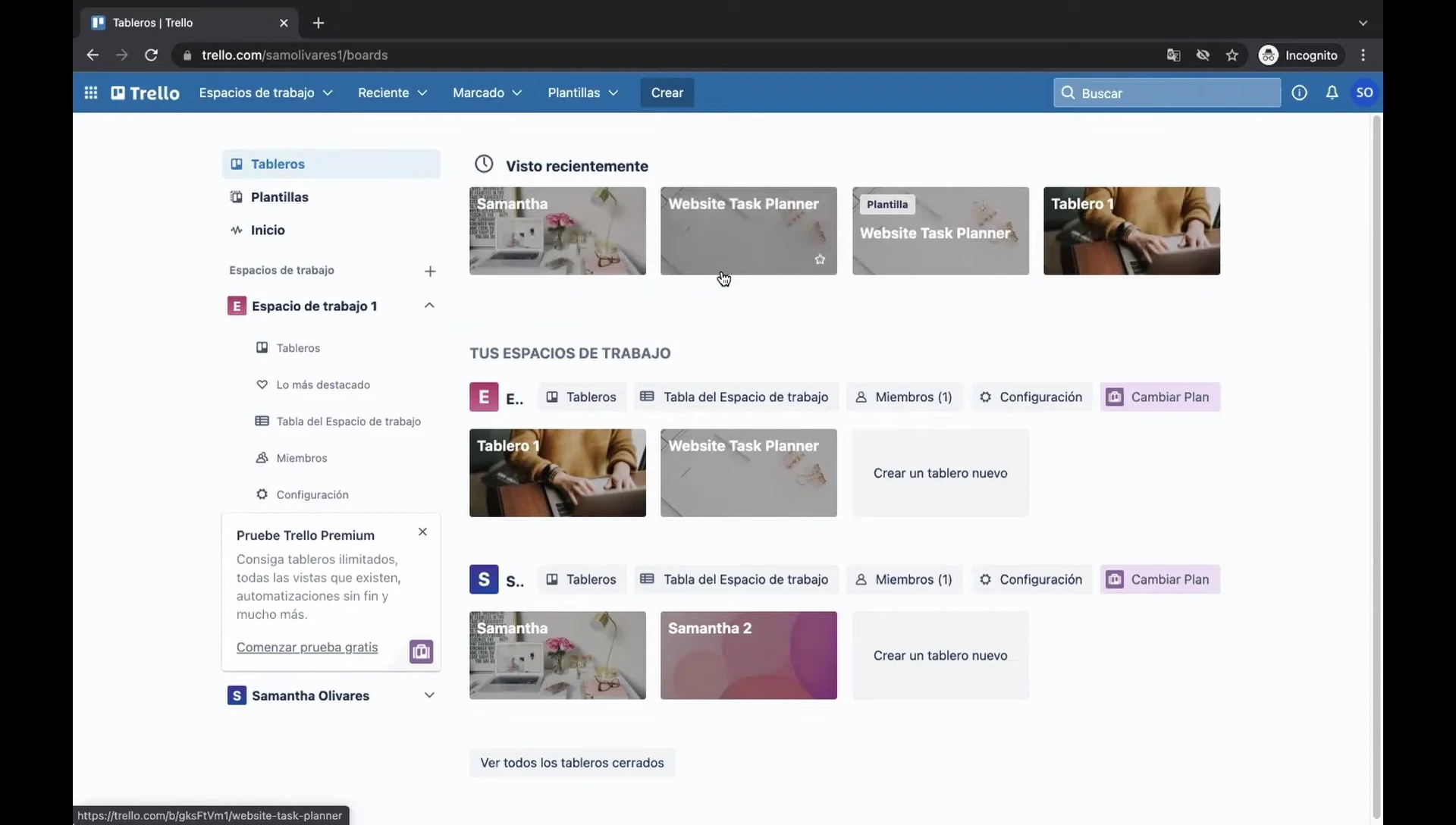Screen dimensions: 1456x825
Task: Open Marcado dropdown menu
Action: (x=487, y=93)
